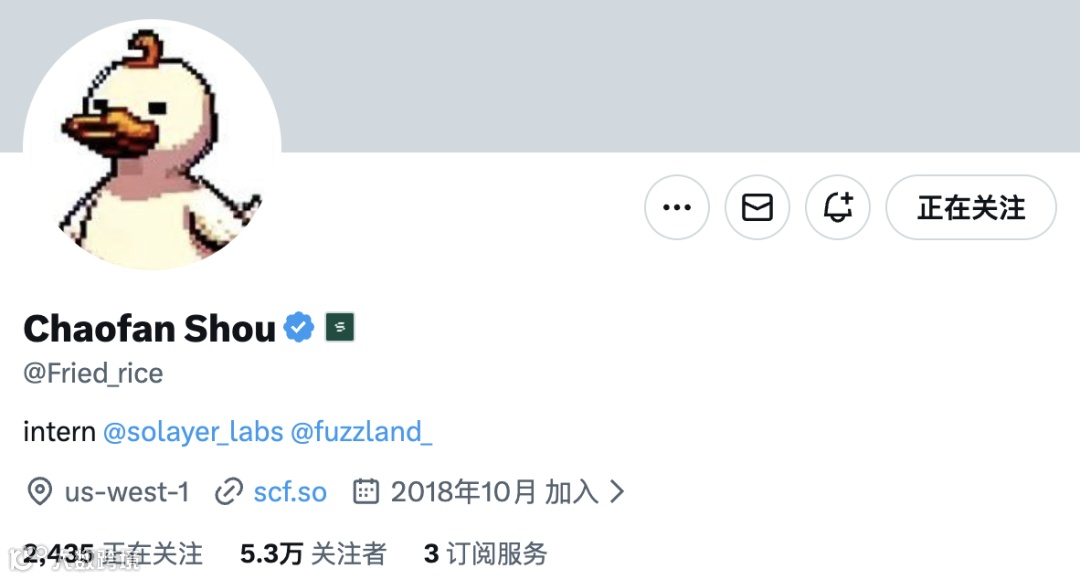Enable notifications with the bell-plus icon

point(838,207)
